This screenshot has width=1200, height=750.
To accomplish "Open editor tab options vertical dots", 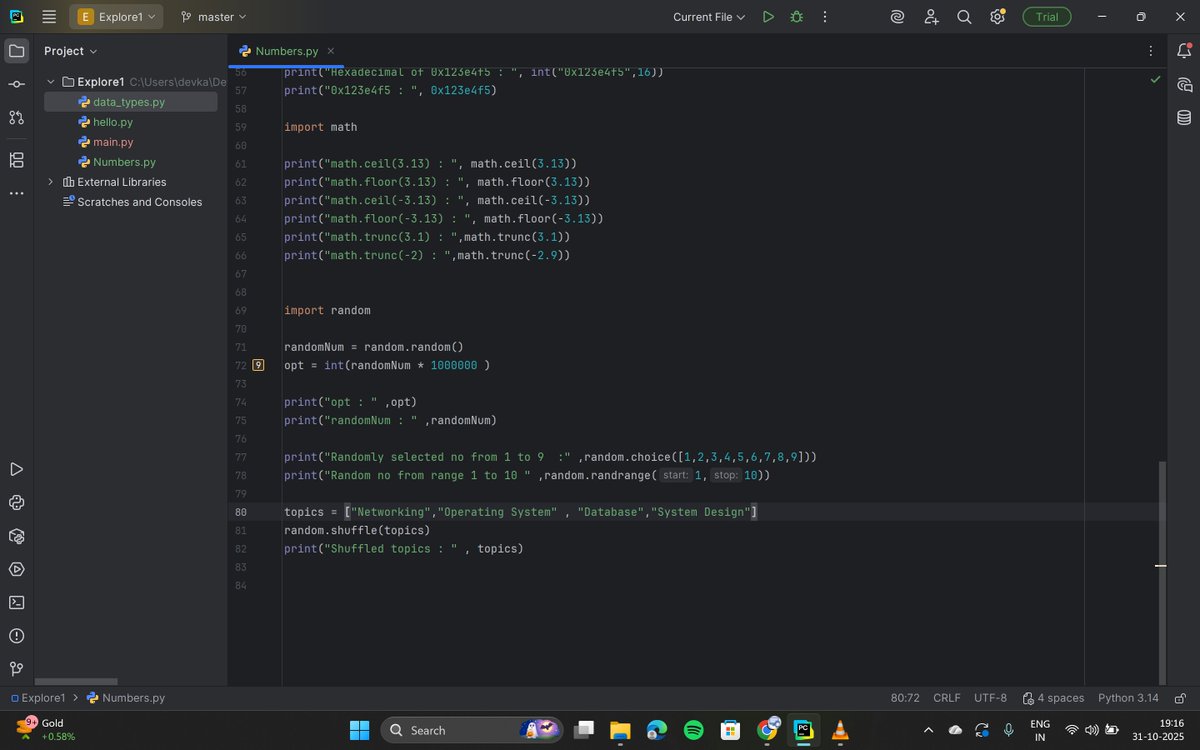I will (1151, 51).
